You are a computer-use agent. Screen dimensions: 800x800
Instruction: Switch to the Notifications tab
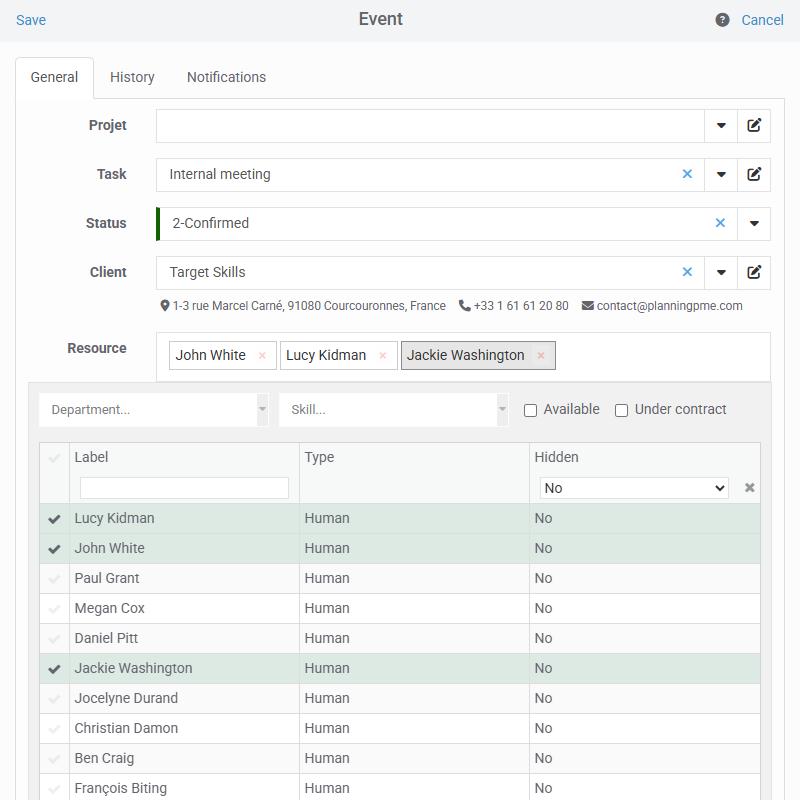[x=226, y=78]
